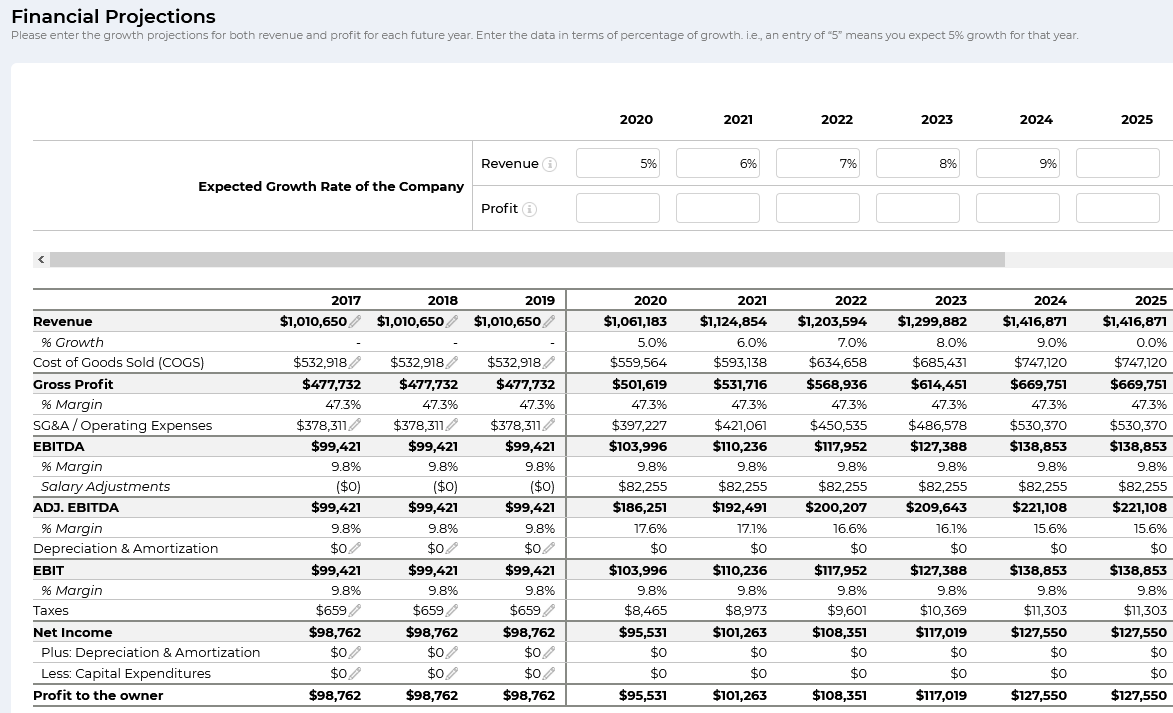Focus the 2024 Profit growth field

pos(1017,208)
